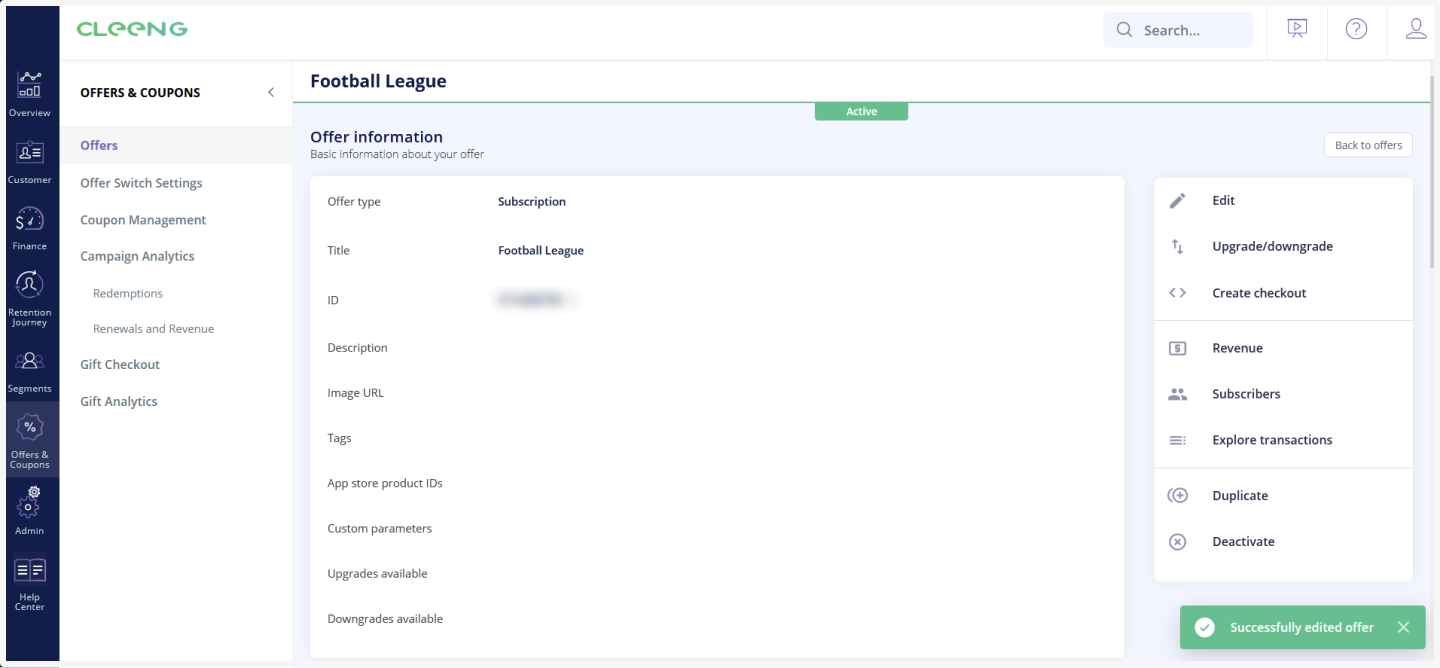Click the Duplicate plus icon
This screenshot has width=1440, height=668.
pyautogui.click(x=1178, y=496)
